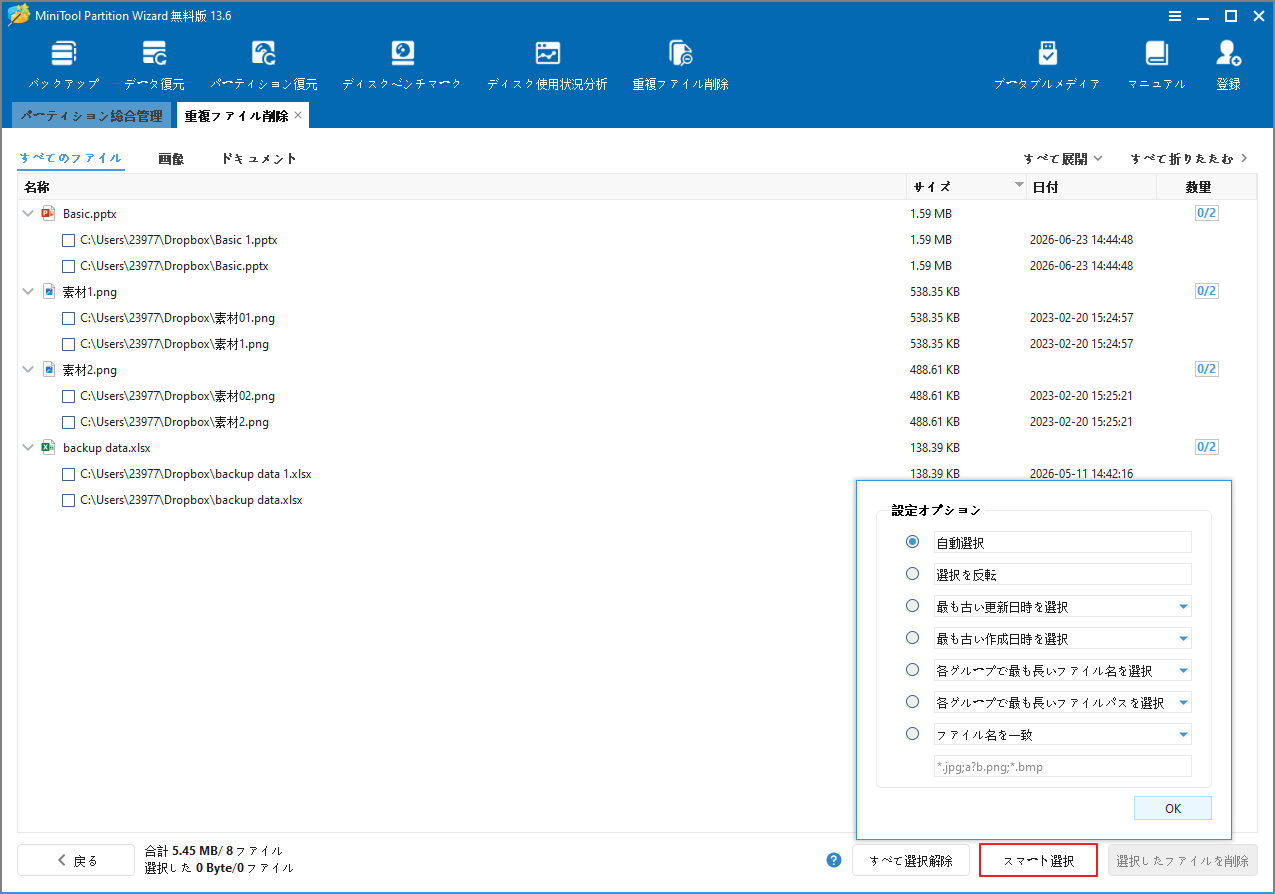Check the Dropbox\backup data.xlsx checkbox
The image size is (1275, 894).
point(68,500)
